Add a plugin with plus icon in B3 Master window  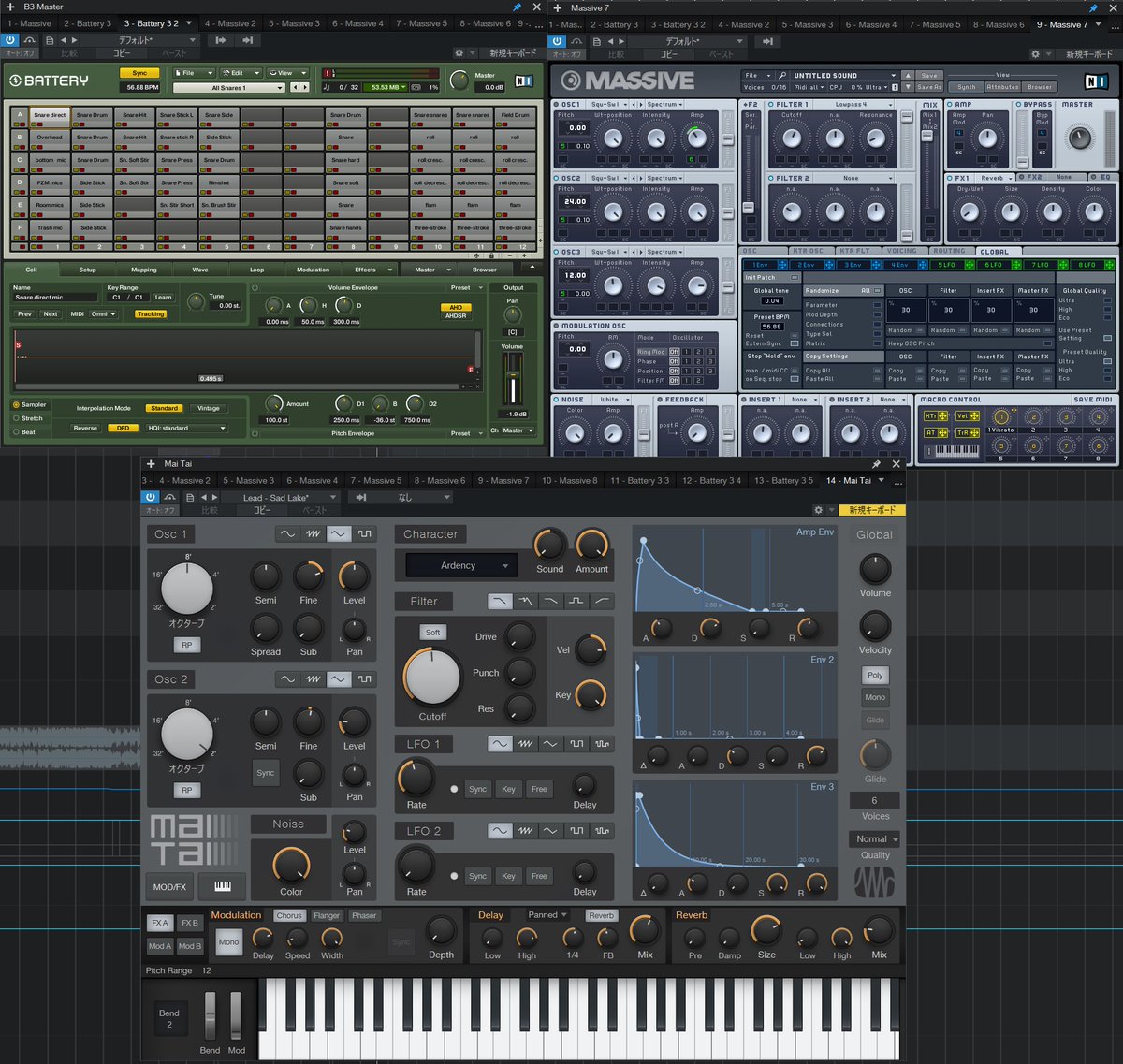9,7
